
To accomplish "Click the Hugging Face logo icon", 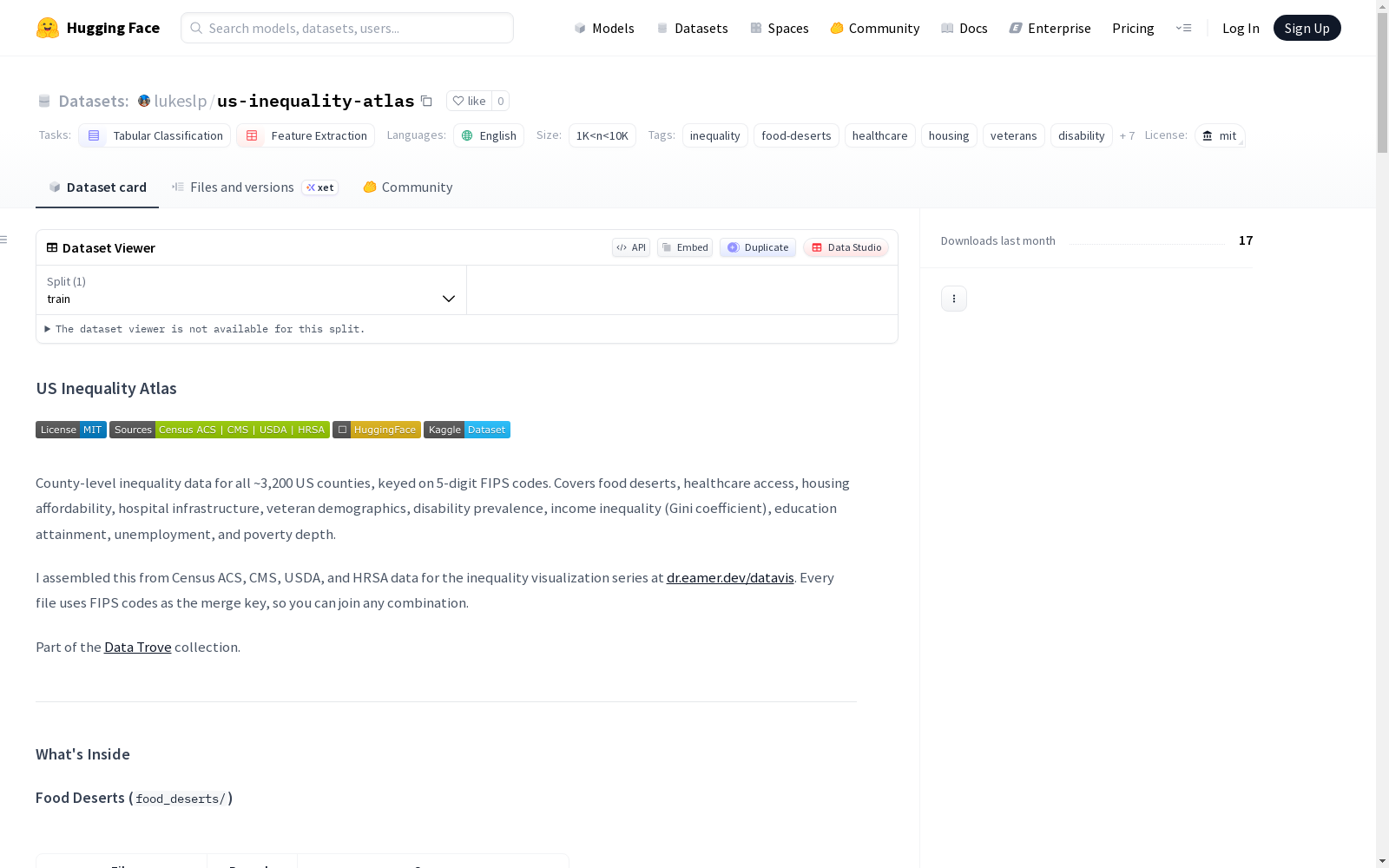I will click(x=48, y=28).
